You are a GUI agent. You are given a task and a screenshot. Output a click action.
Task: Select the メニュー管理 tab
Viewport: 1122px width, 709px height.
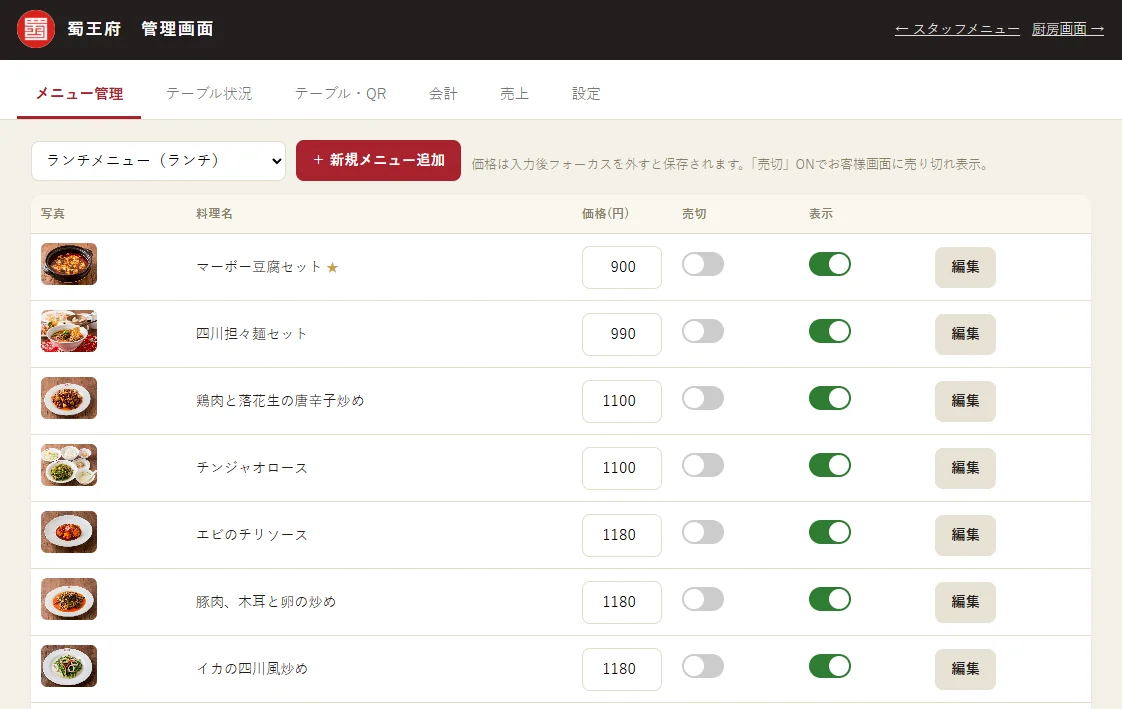click(79, 94)
